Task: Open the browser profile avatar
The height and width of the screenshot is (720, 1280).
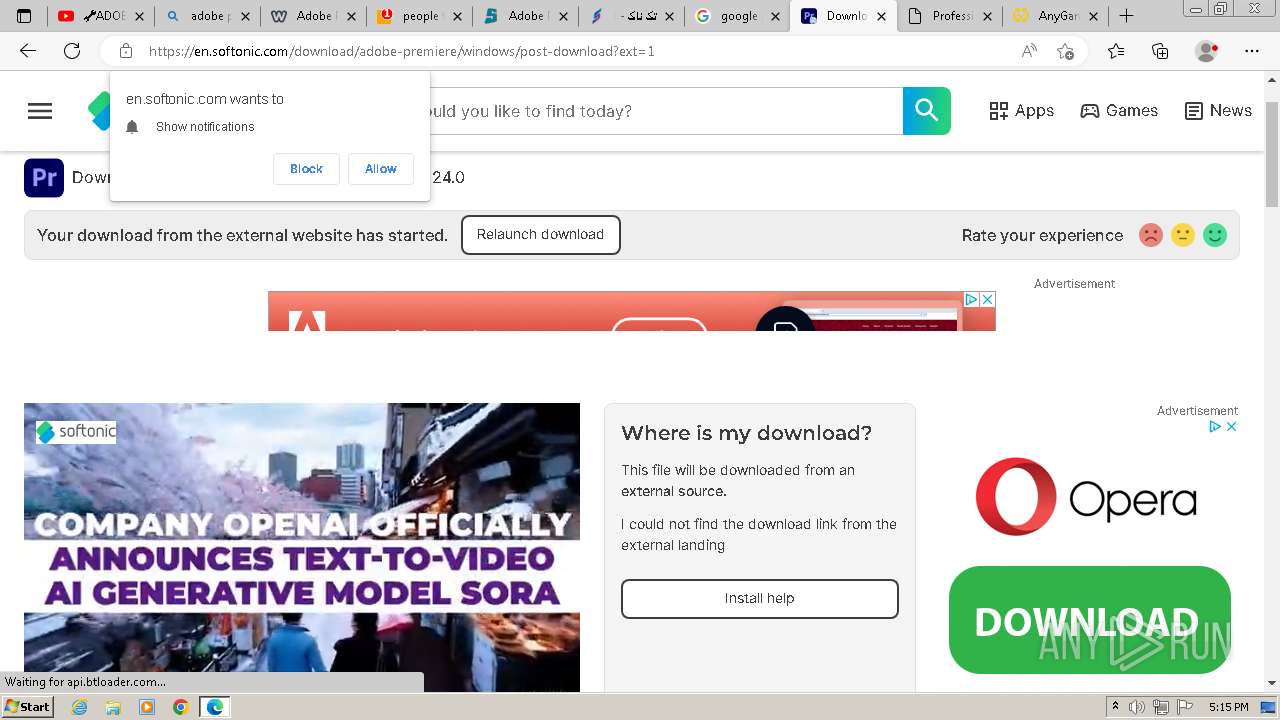Action: 1207,51
